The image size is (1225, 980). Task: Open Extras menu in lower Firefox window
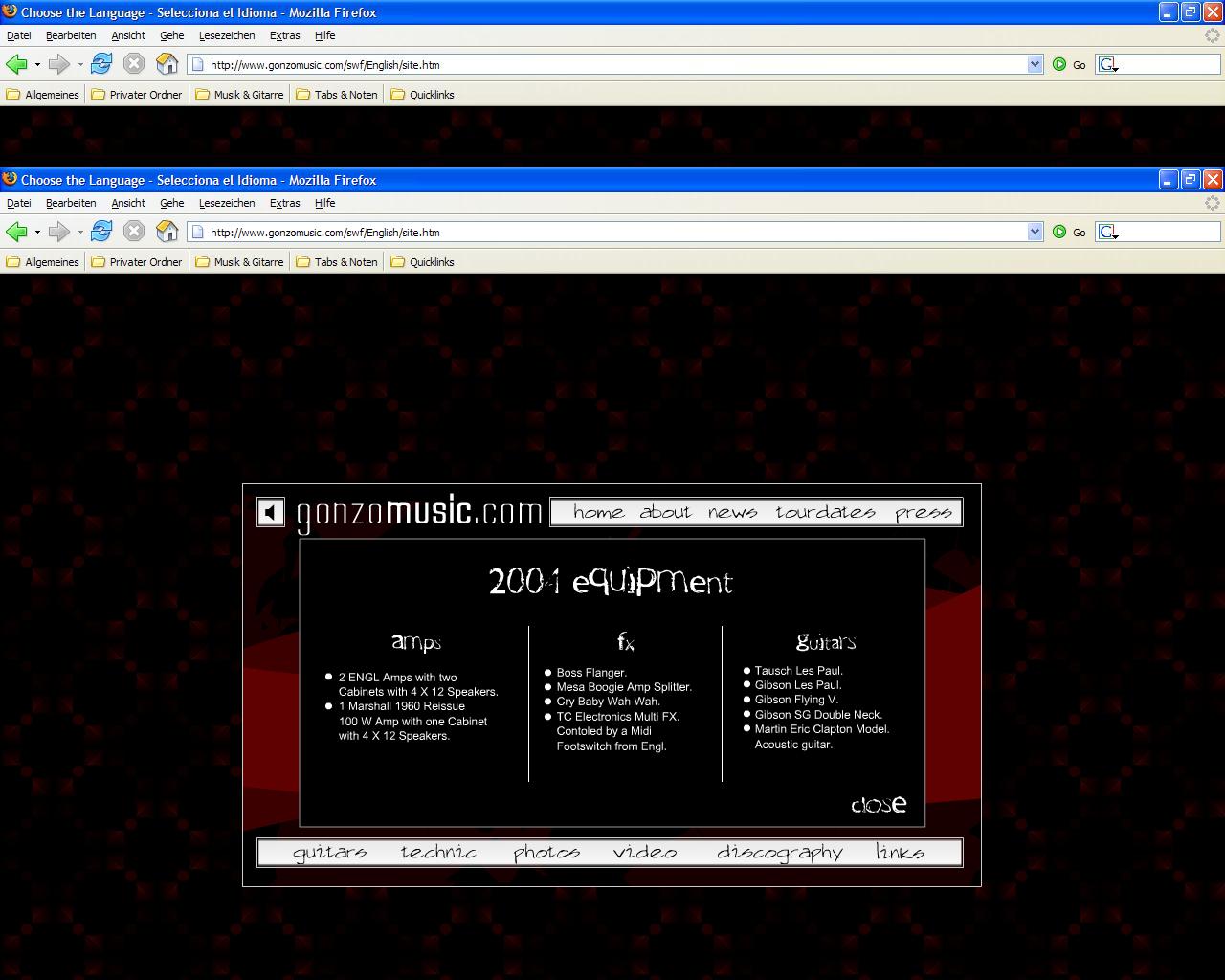coord(285,203)
